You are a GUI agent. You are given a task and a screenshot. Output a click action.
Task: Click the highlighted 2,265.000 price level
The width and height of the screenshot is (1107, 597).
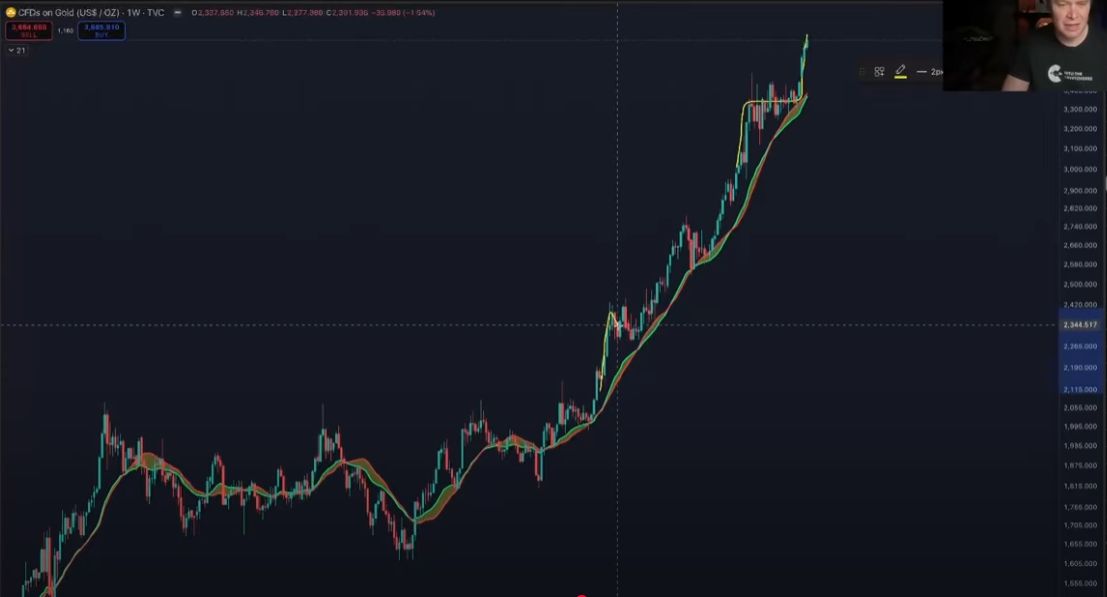tap(1082, 347)
